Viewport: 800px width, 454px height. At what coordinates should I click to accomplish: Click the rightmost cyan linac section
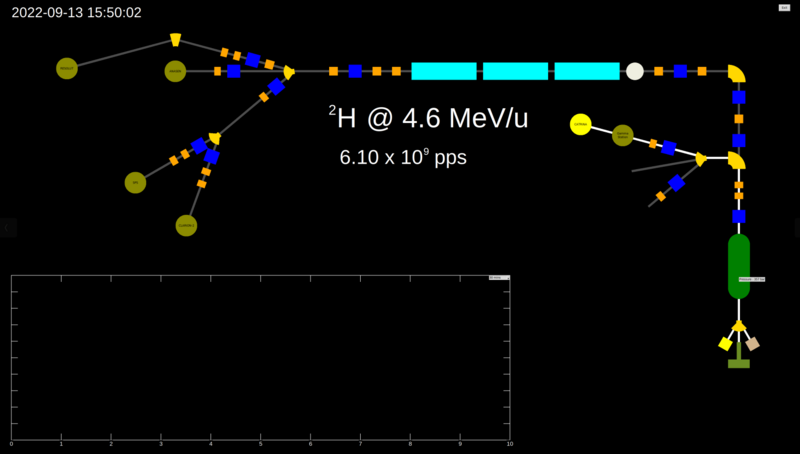[x=587, y=71]
